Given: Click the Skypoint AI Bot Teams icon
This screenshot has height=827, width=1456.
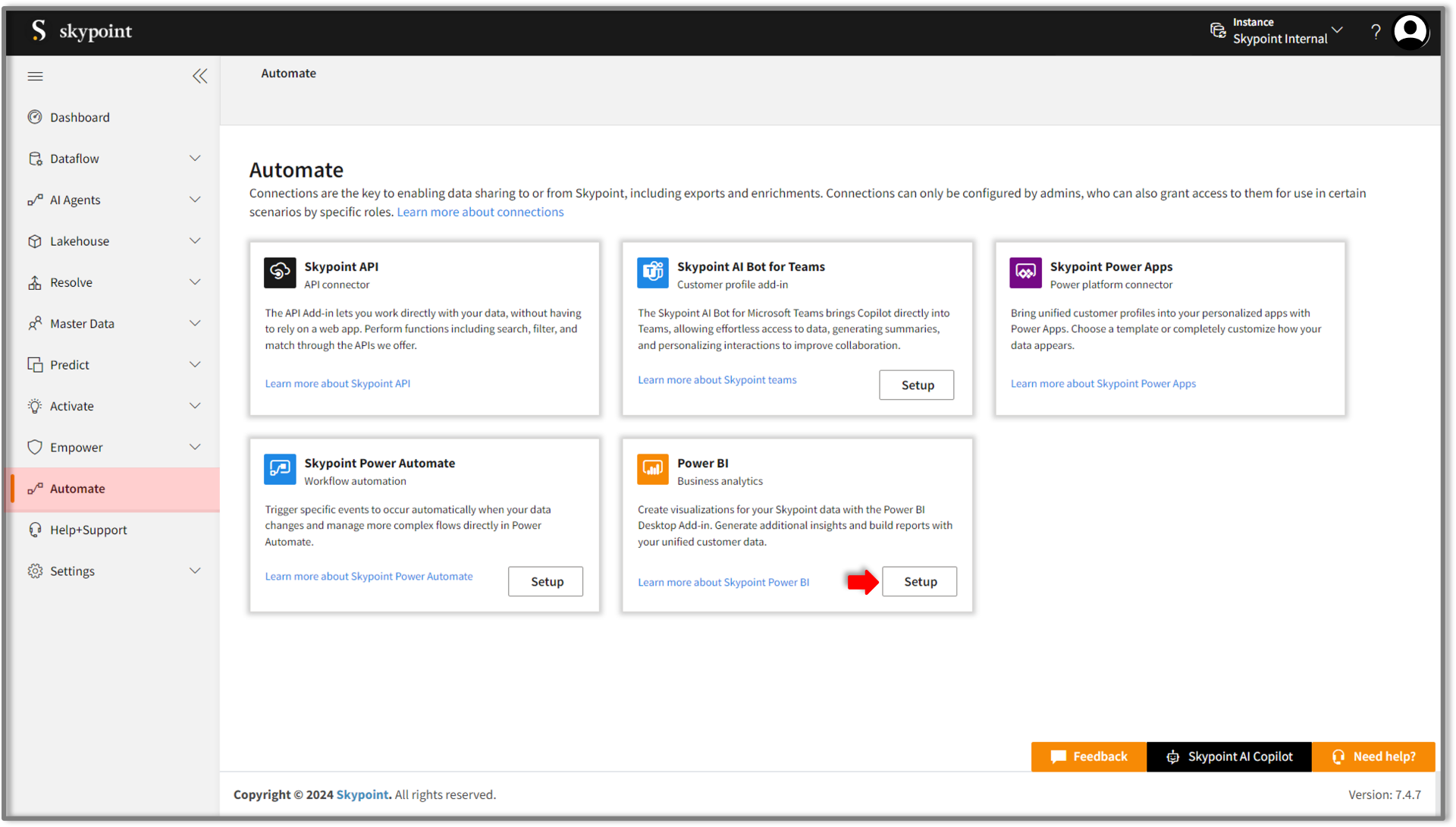Looking at the screenshot, I should coord(652,272).
